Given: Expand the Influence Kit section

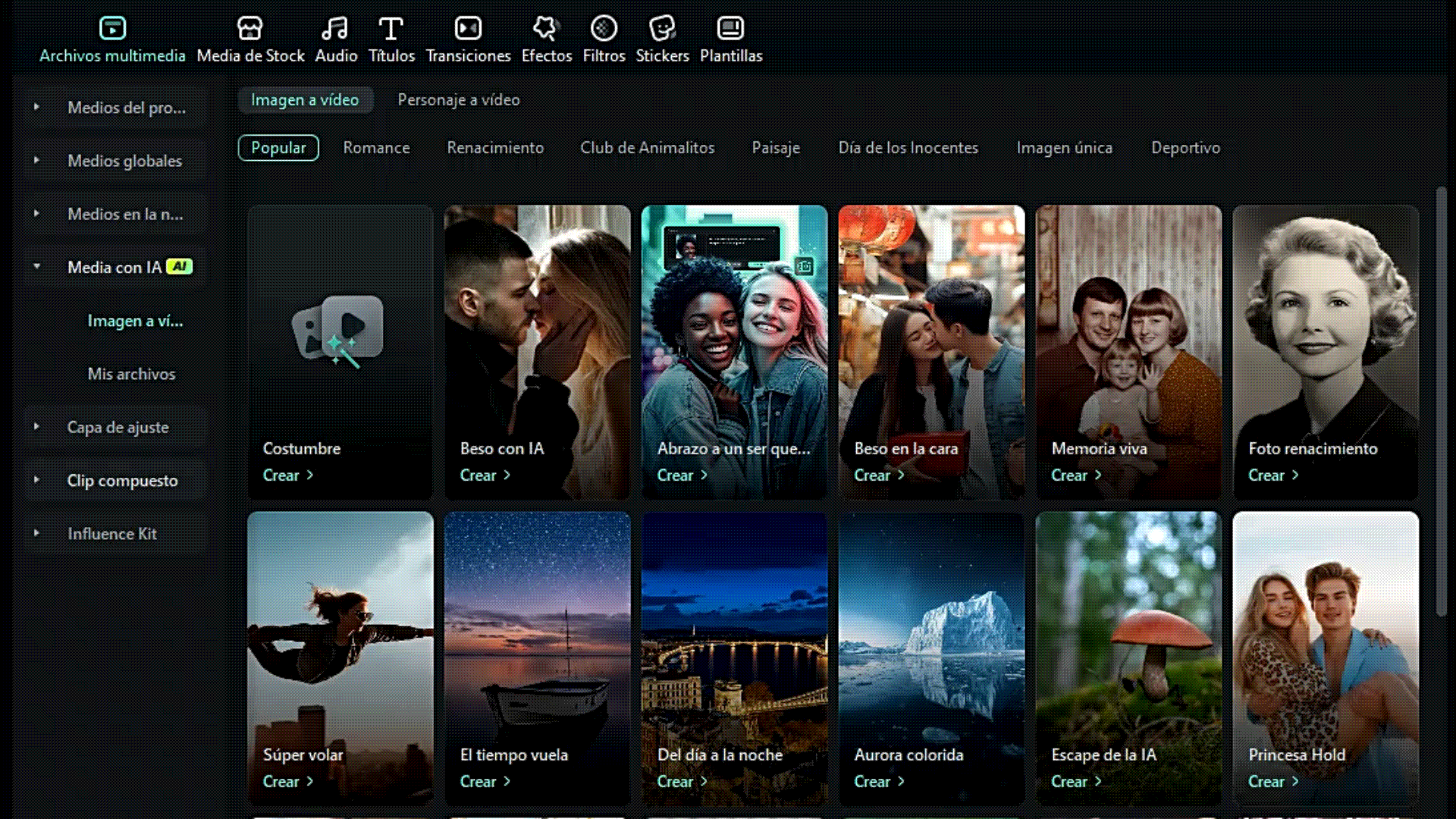Looking at the screenshot, I should click(x=36, y=534).
